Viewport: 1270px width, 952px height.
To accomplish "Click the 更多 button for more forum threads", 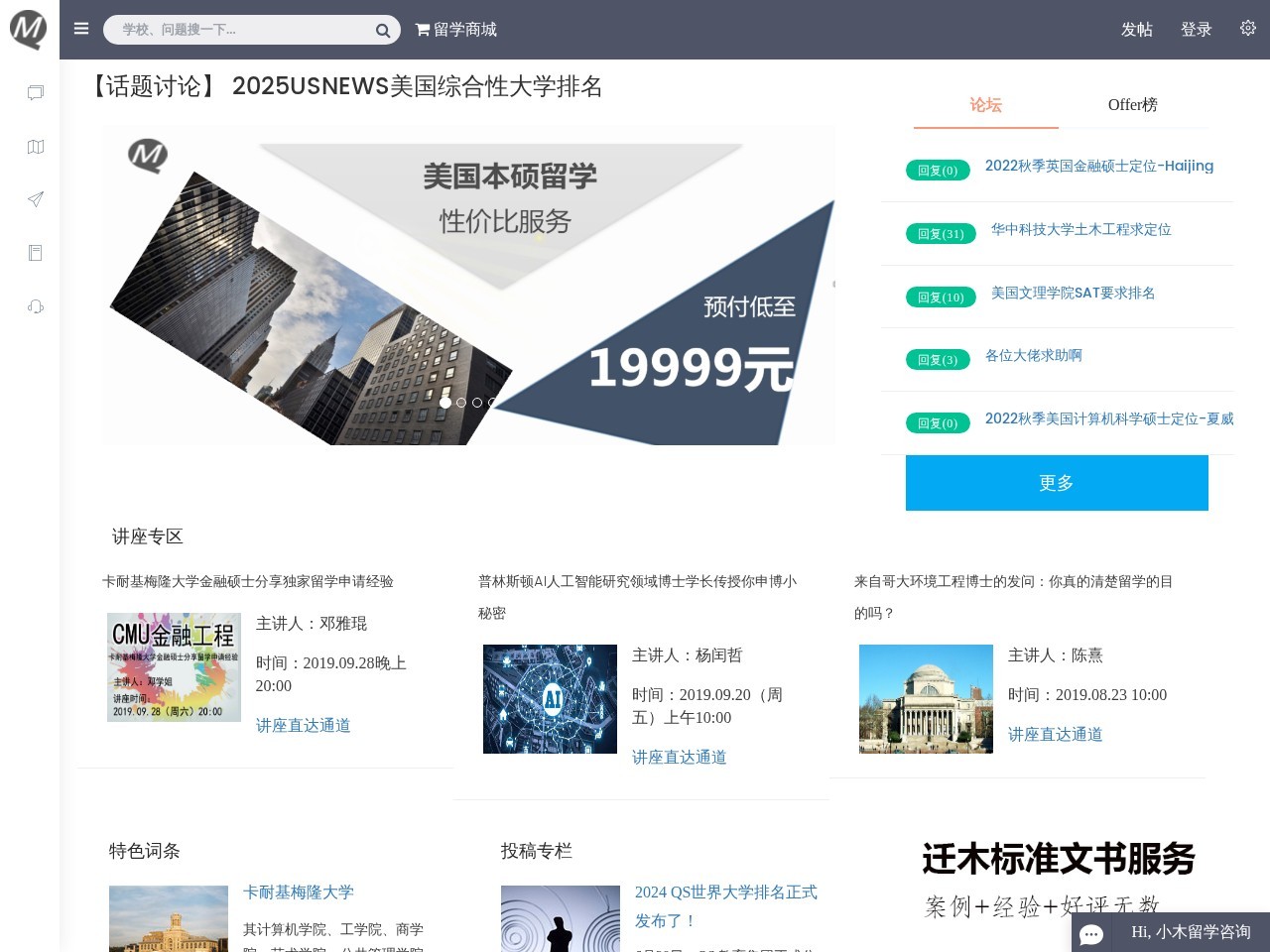I will [1056, 483].
